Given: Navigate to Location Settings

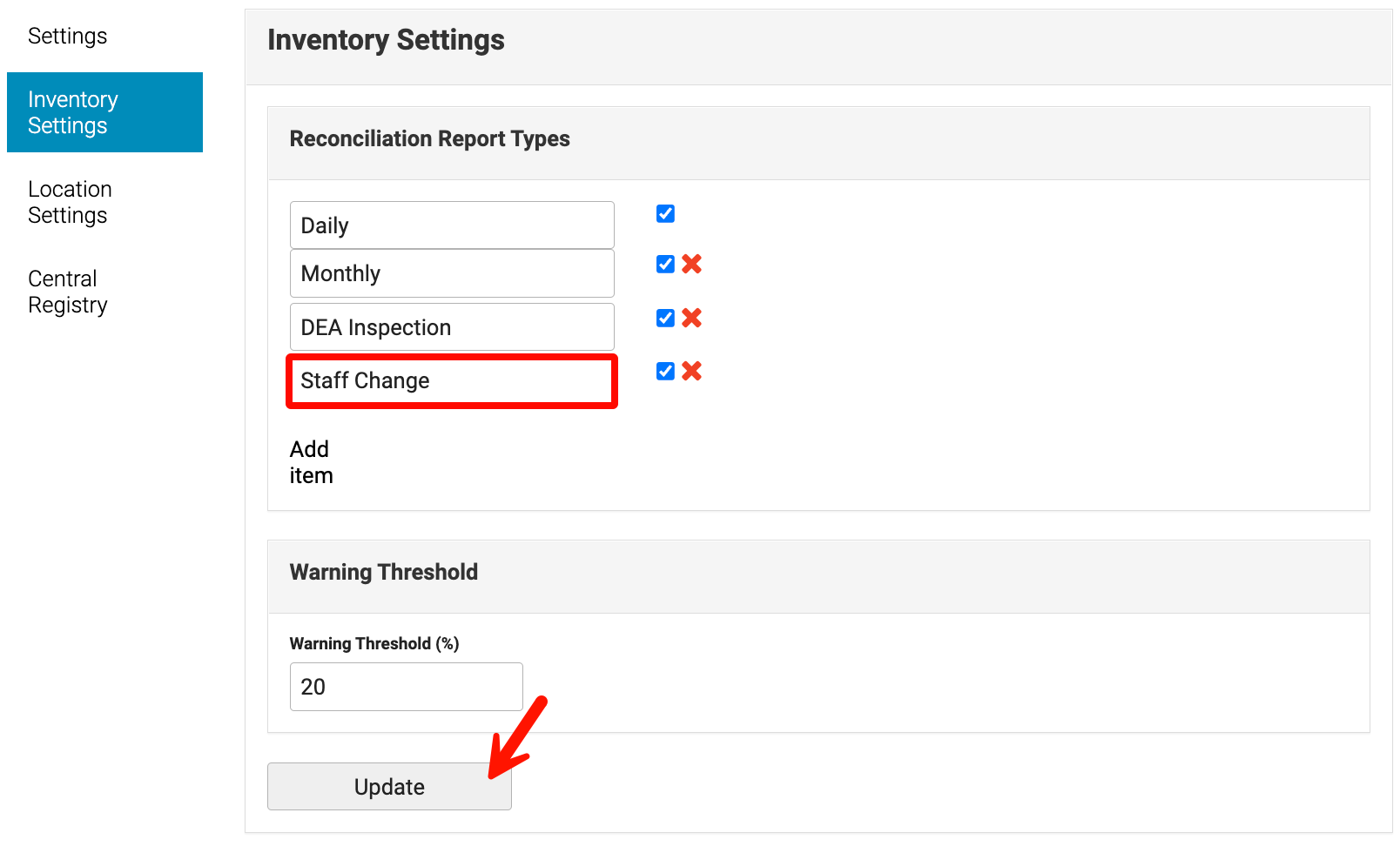Looking at the screenshot, I should click(x=70, y=202).
